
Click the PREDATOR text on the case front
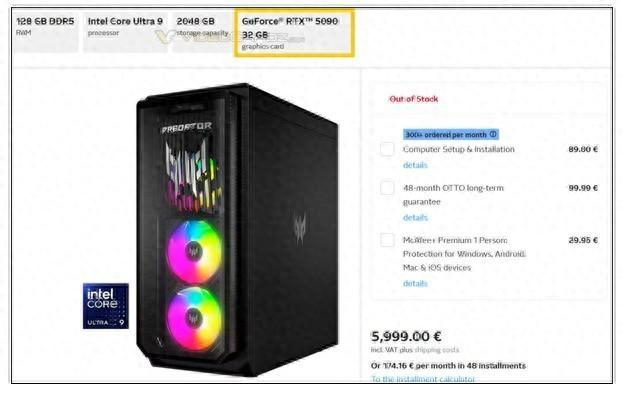tap(187, 128)
